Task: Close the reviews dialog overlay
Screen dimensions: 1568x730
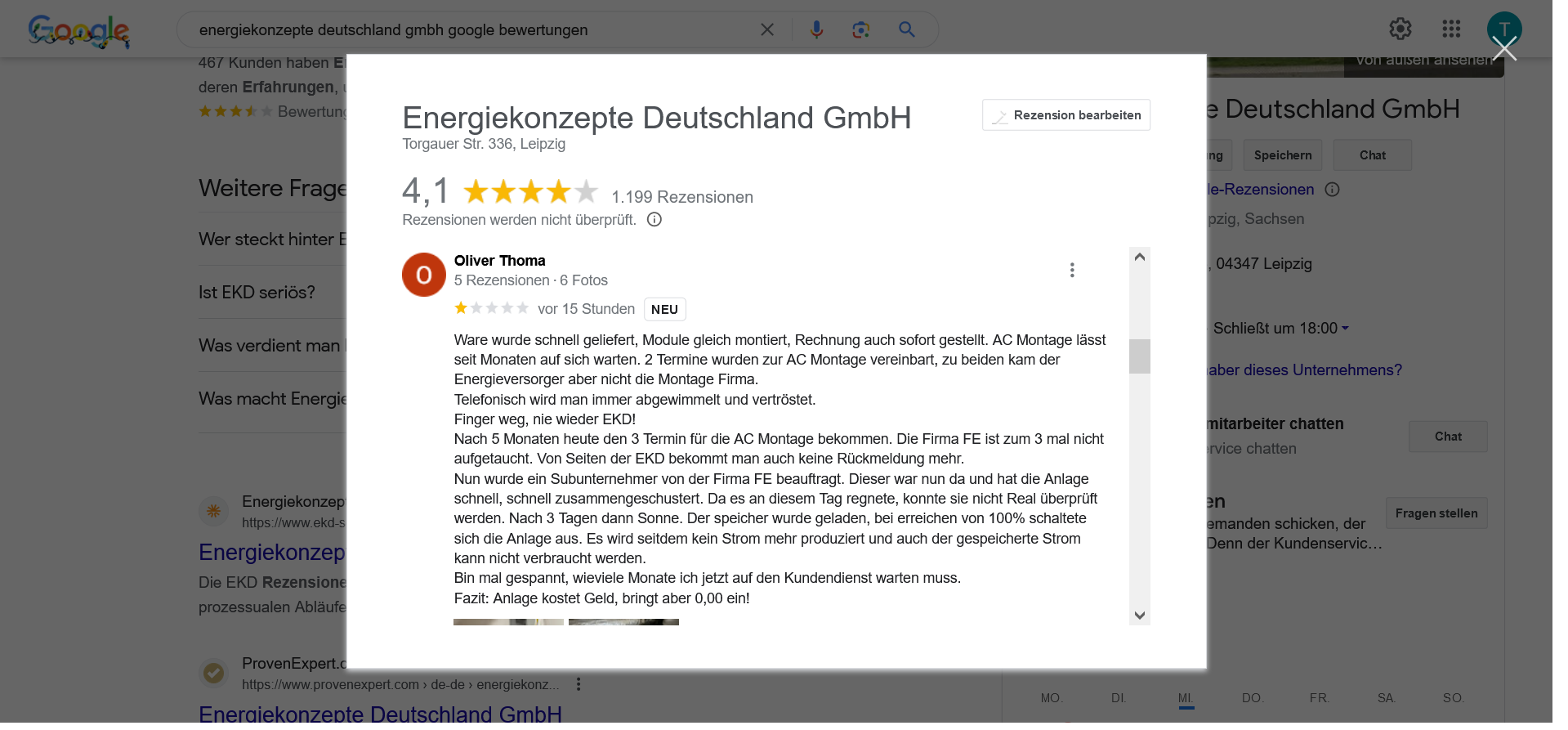Action: pyautogui.click(x=1504, y=49)
